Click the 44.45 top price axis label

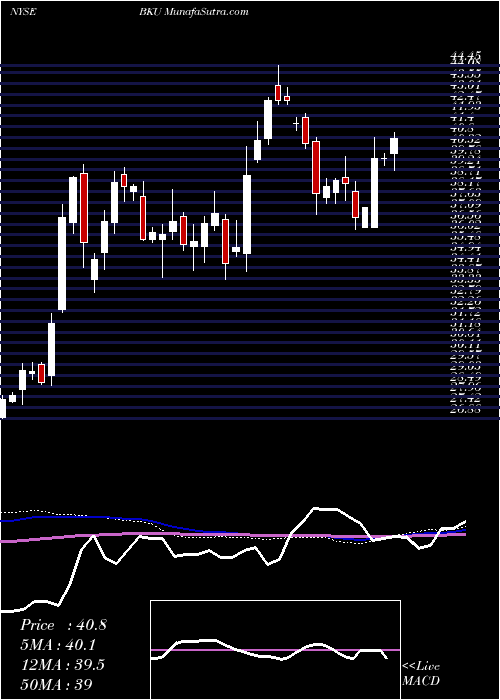[x=466, y=55]
